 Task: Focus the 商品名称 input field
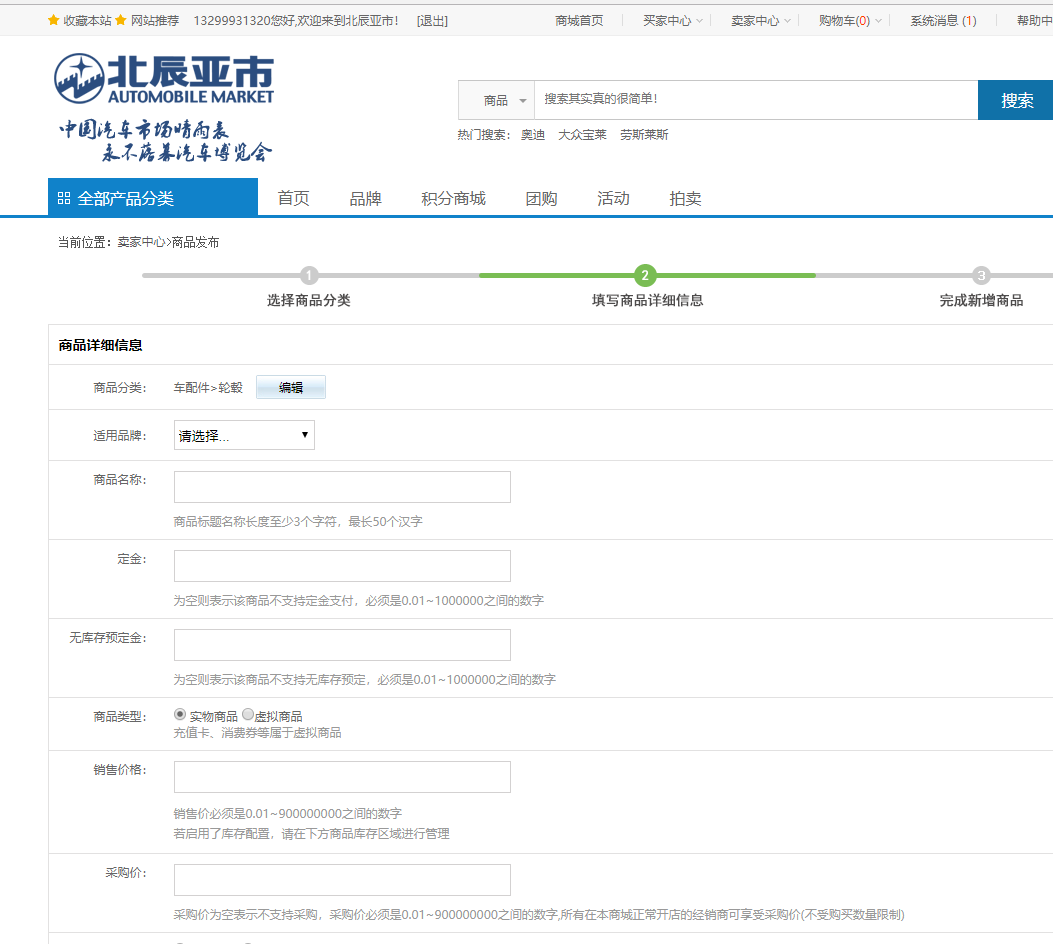point(342,487)
